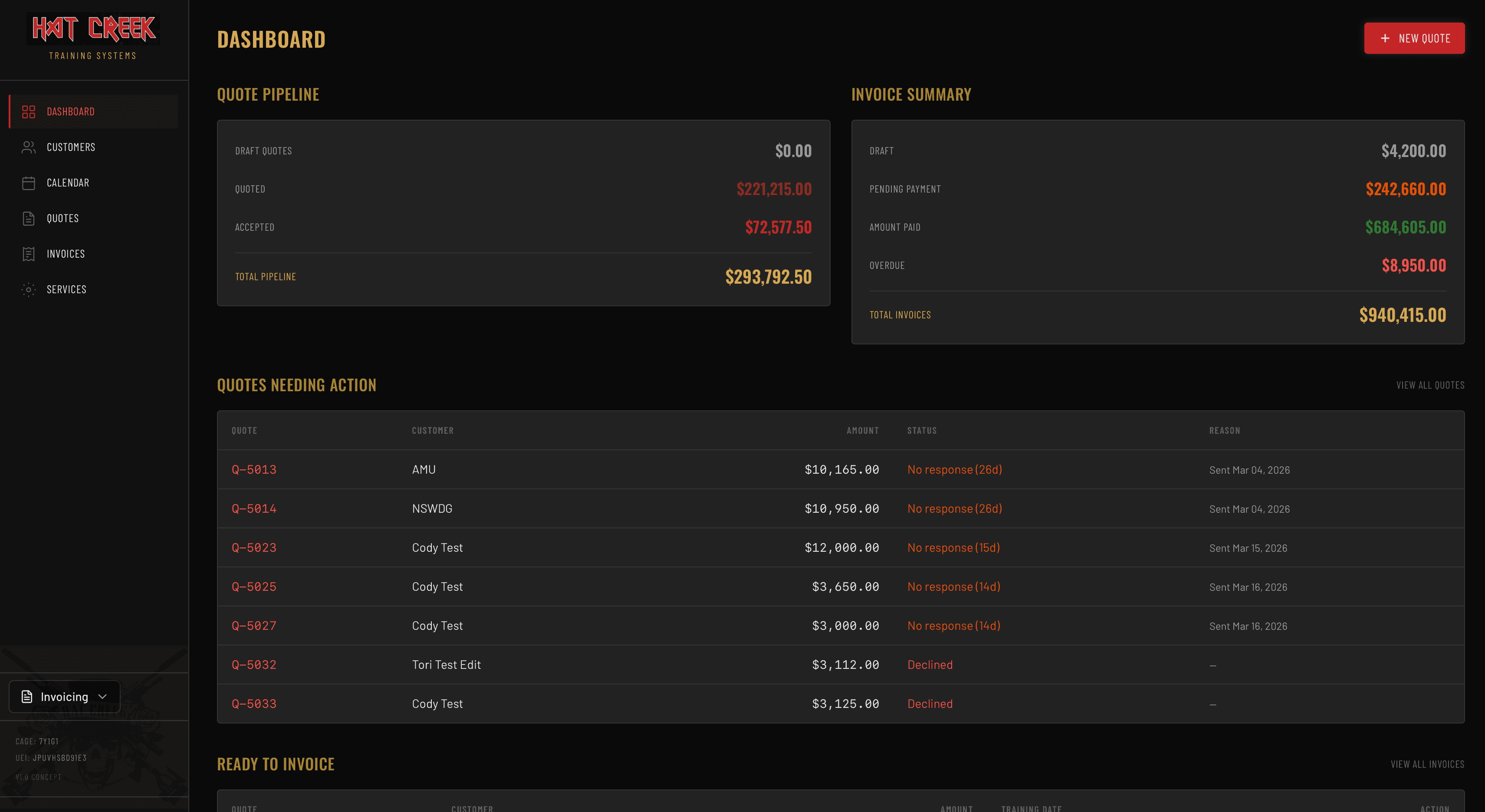Open quote Q-5025
1485x812 pixels.
click(254, 587)
